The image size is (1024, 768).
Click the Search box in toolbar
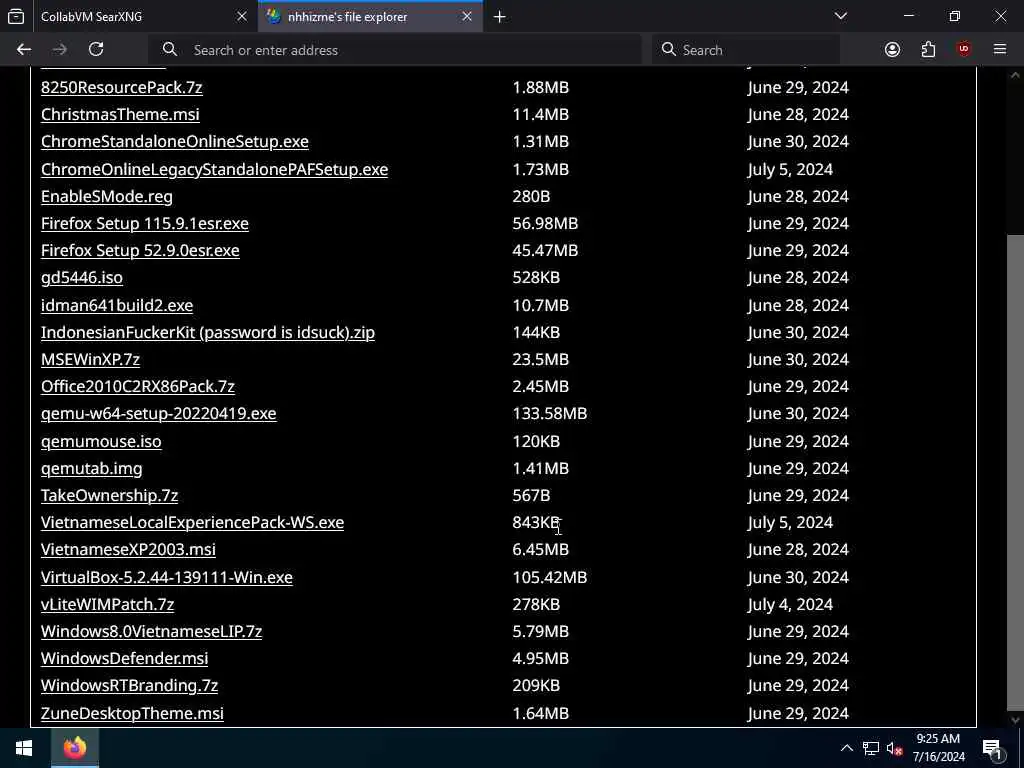746,50
